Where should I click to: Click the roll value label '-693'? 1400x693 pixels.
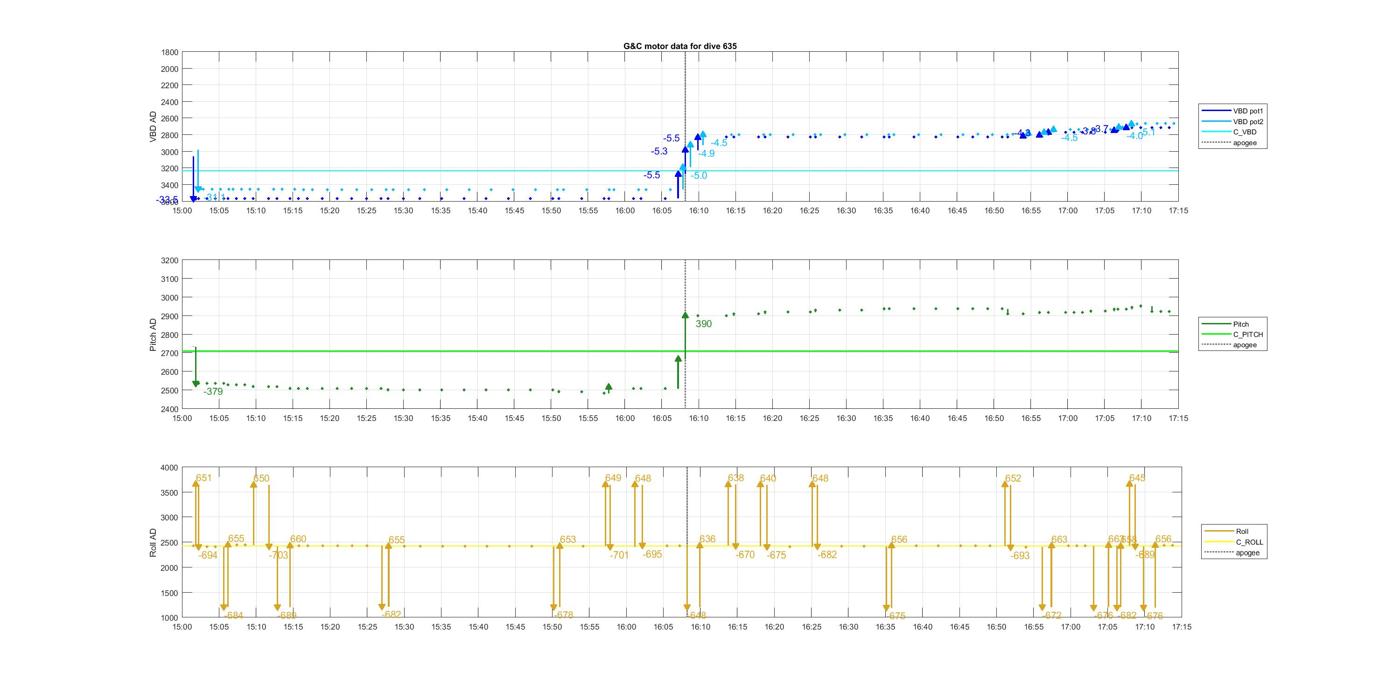tap(1020, 556)
